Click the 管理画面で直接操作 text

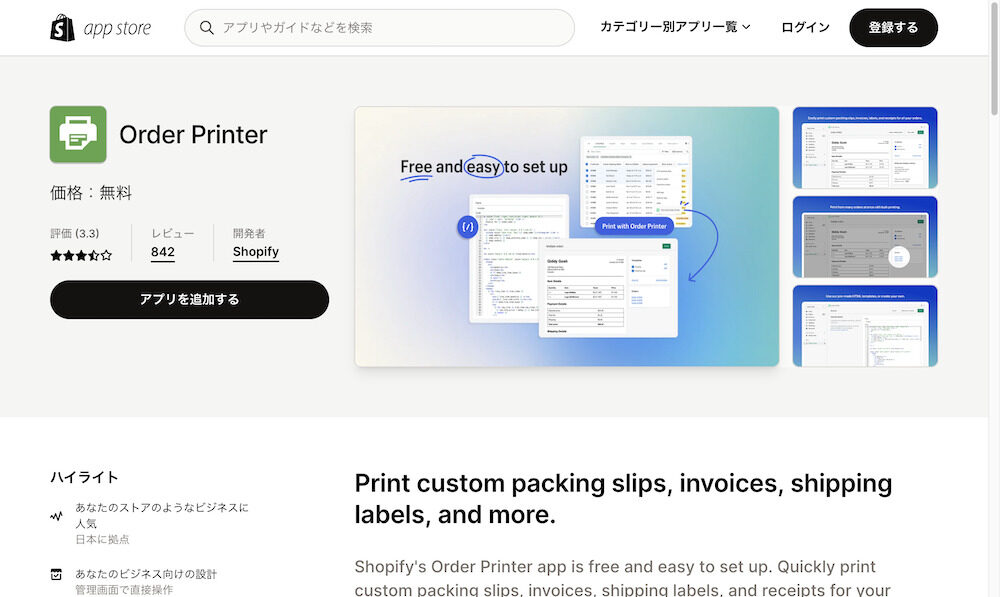(124, 589)
